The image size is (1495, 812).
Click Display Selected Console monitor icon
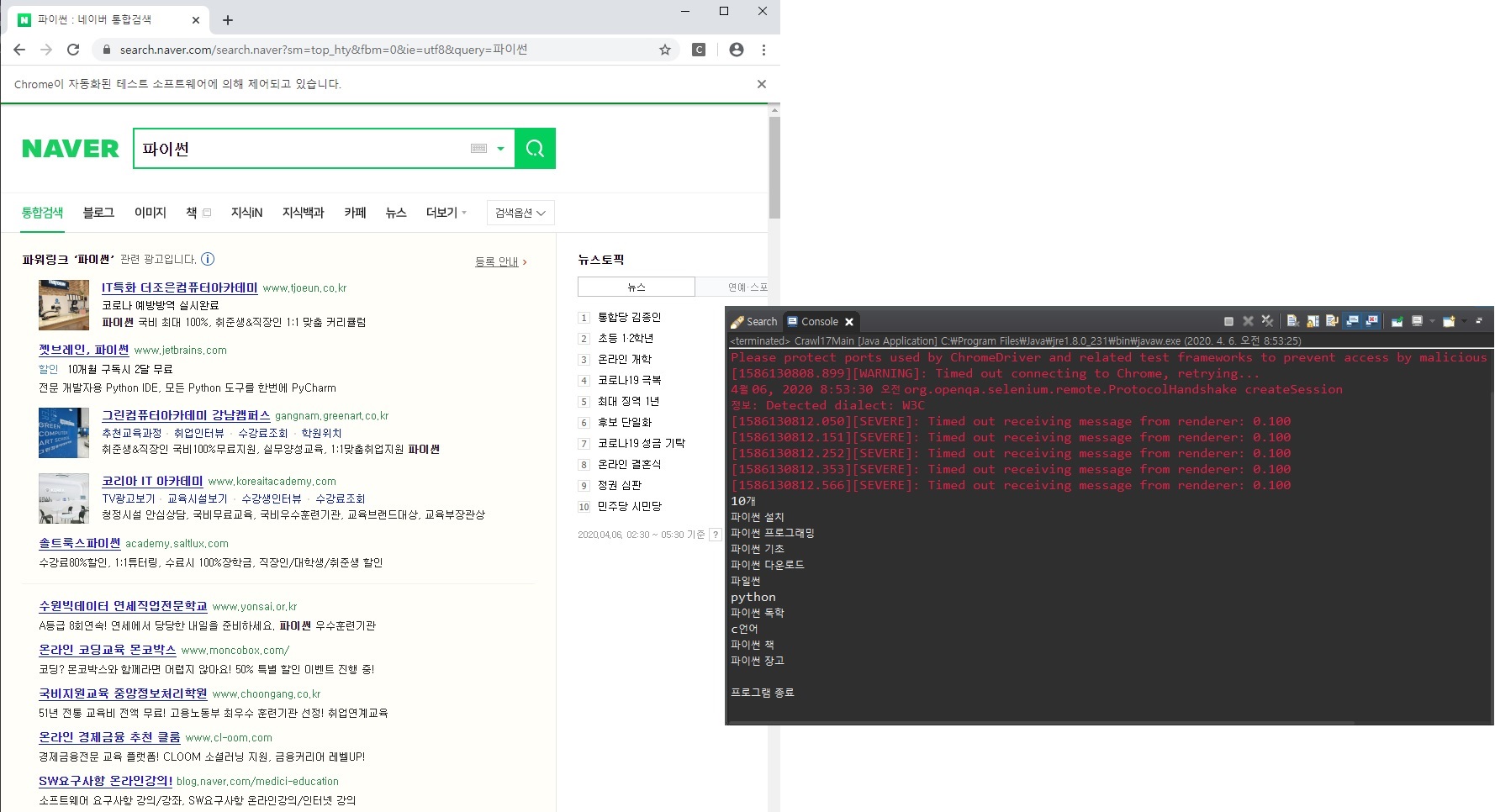tap(1418, 321)
